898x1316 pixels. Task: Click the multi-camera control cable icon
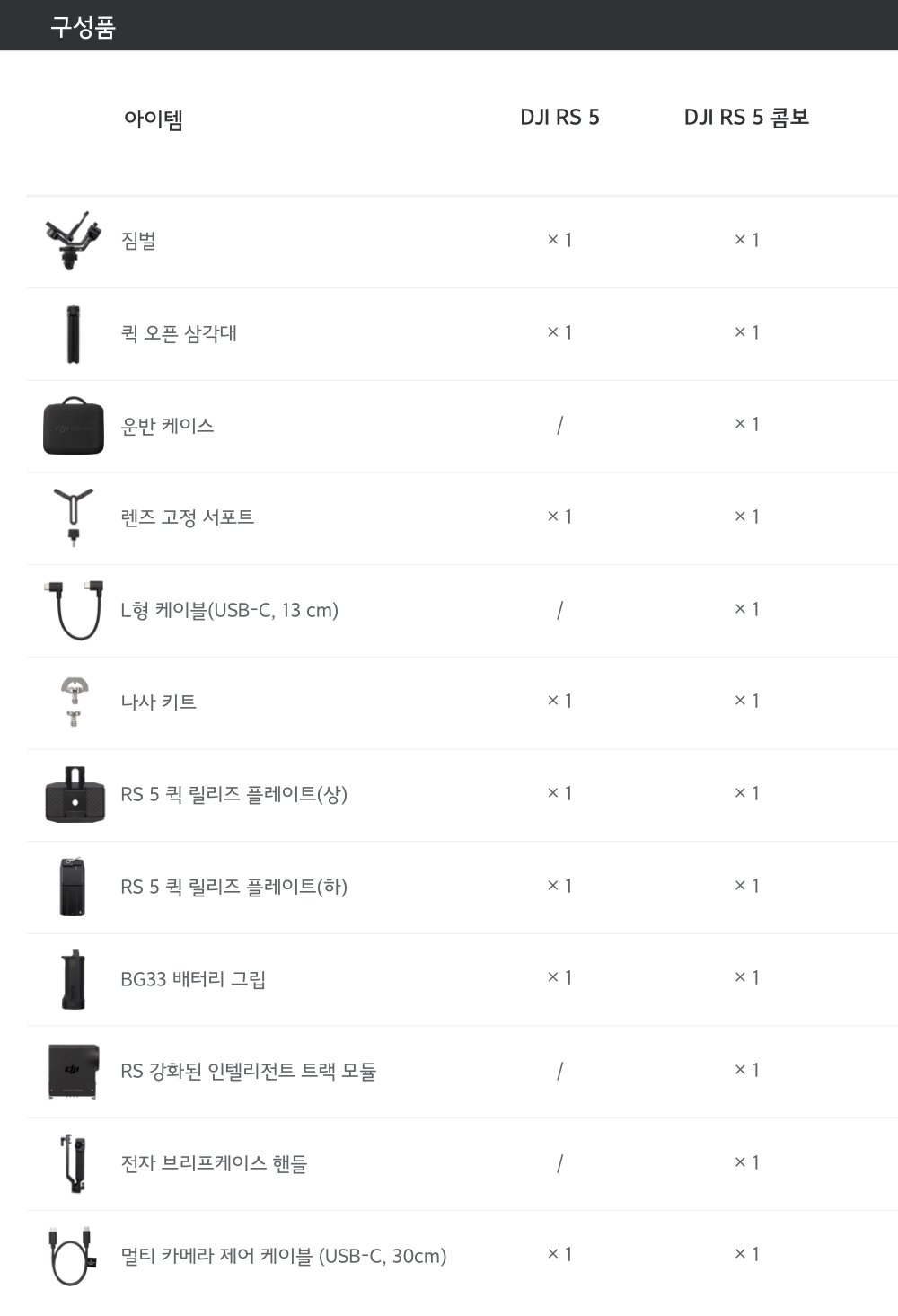(x=73, y=1256)
